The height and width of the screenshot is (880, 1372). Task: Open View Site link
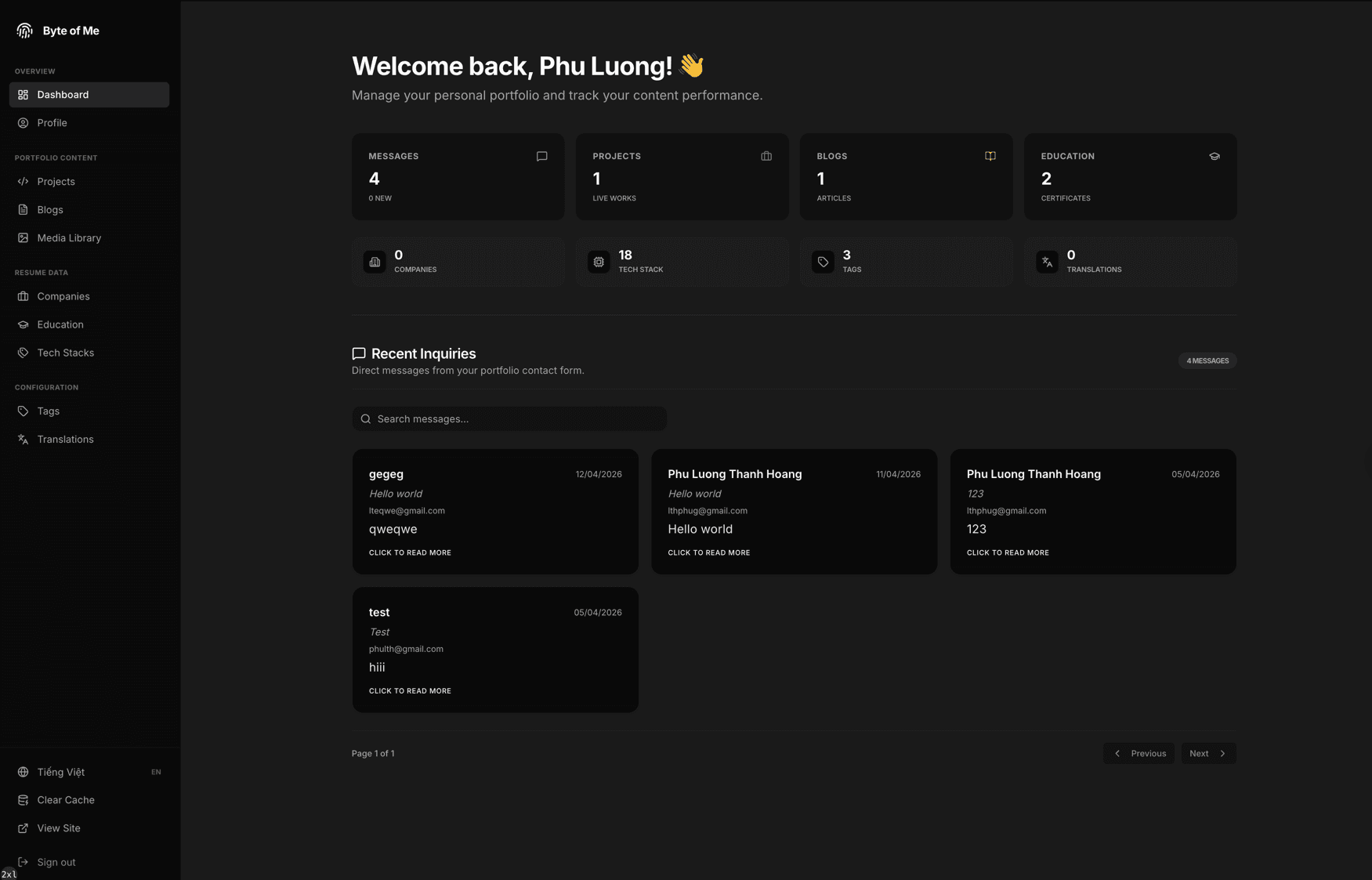[89, 828]
